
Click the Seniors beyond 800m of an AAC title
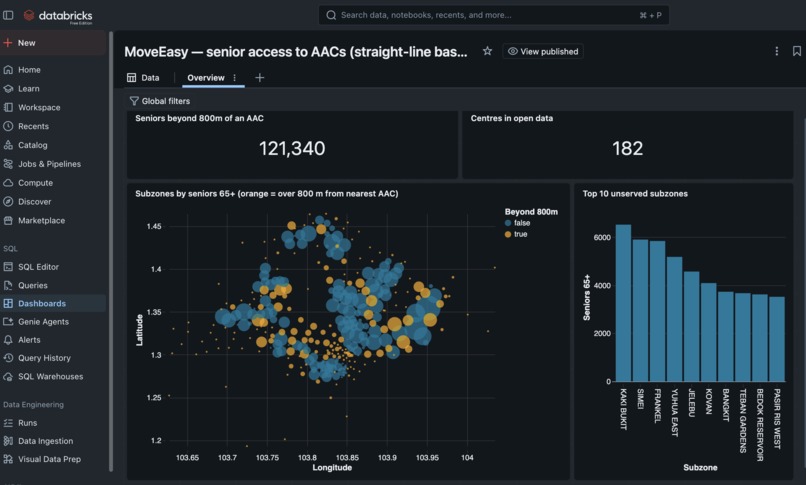coord(199,118)
